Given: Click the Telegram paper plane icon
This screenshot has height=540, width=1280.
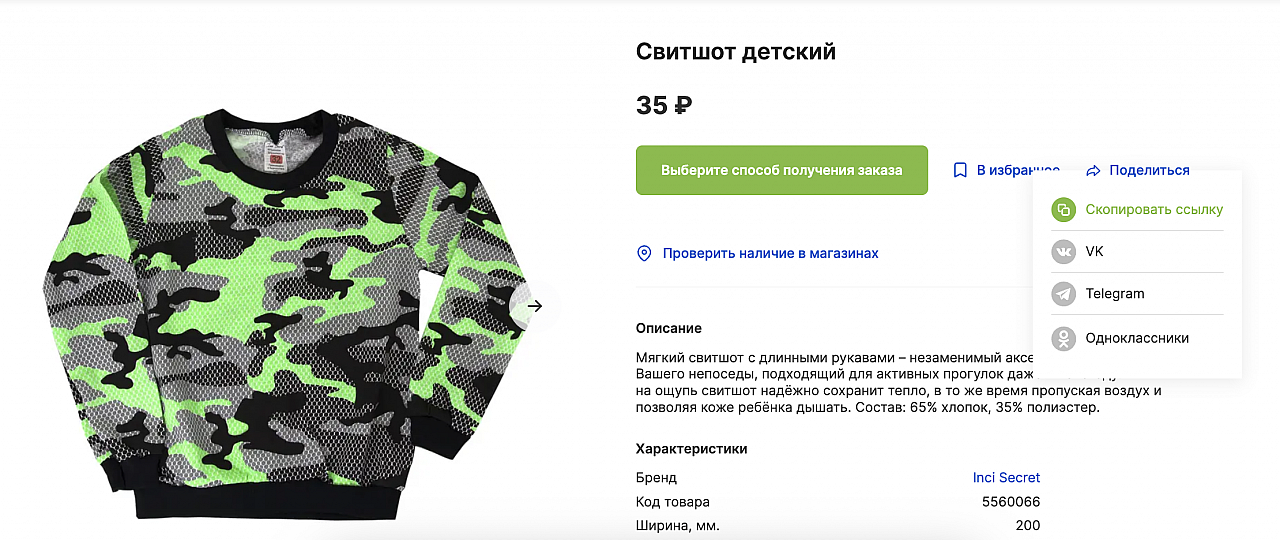Looking at the screenshot, I should tap(1064, 294).
